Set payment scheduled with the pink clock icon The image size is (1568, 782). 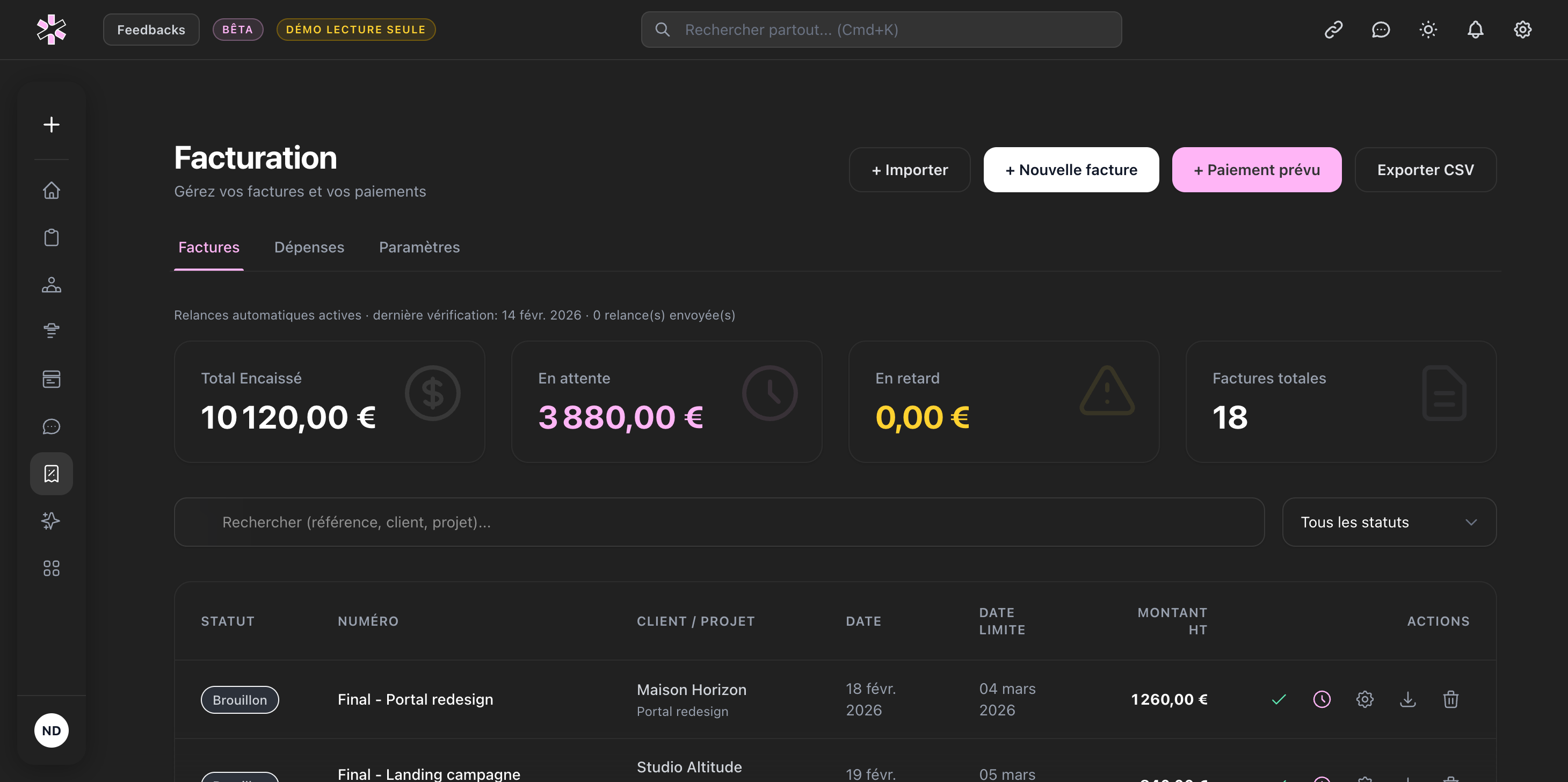point(1322,699)
